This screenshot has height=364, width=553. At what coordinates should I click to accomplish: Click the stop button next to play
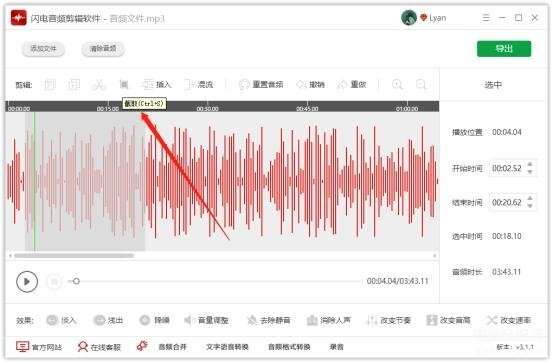pyautogui.click(x=54, y=281)
